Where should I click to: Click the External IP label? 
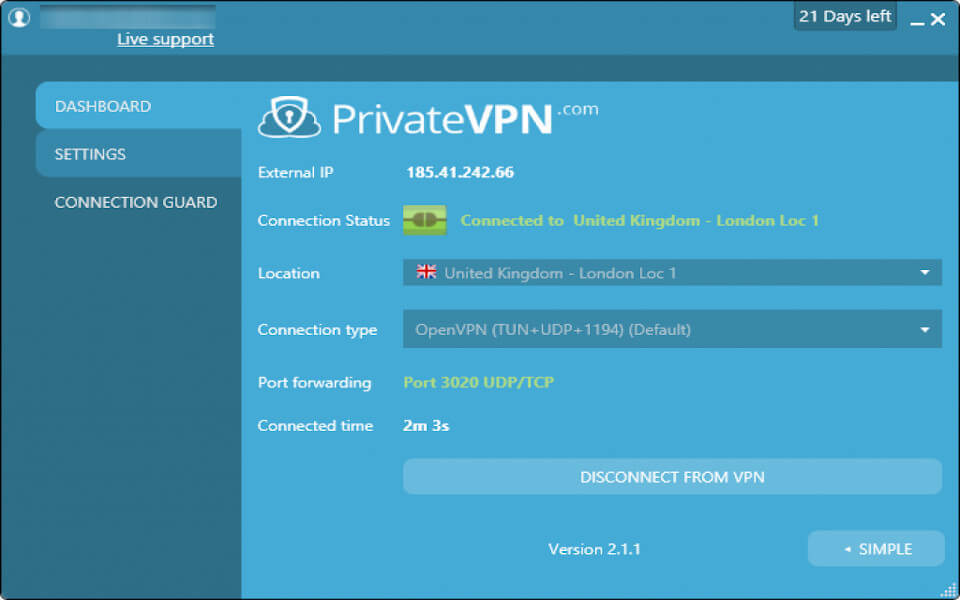coord(295,173)
